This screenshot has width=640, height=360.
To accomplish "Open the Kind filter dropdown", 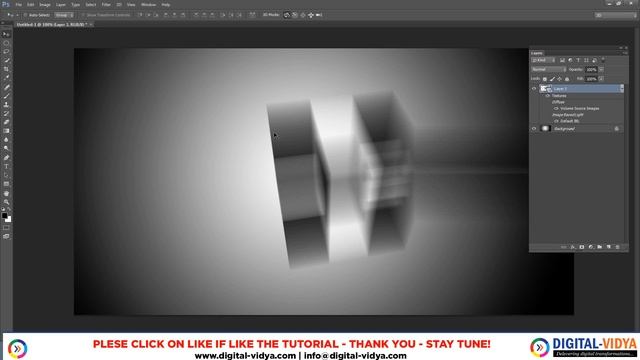I will 543,60.
